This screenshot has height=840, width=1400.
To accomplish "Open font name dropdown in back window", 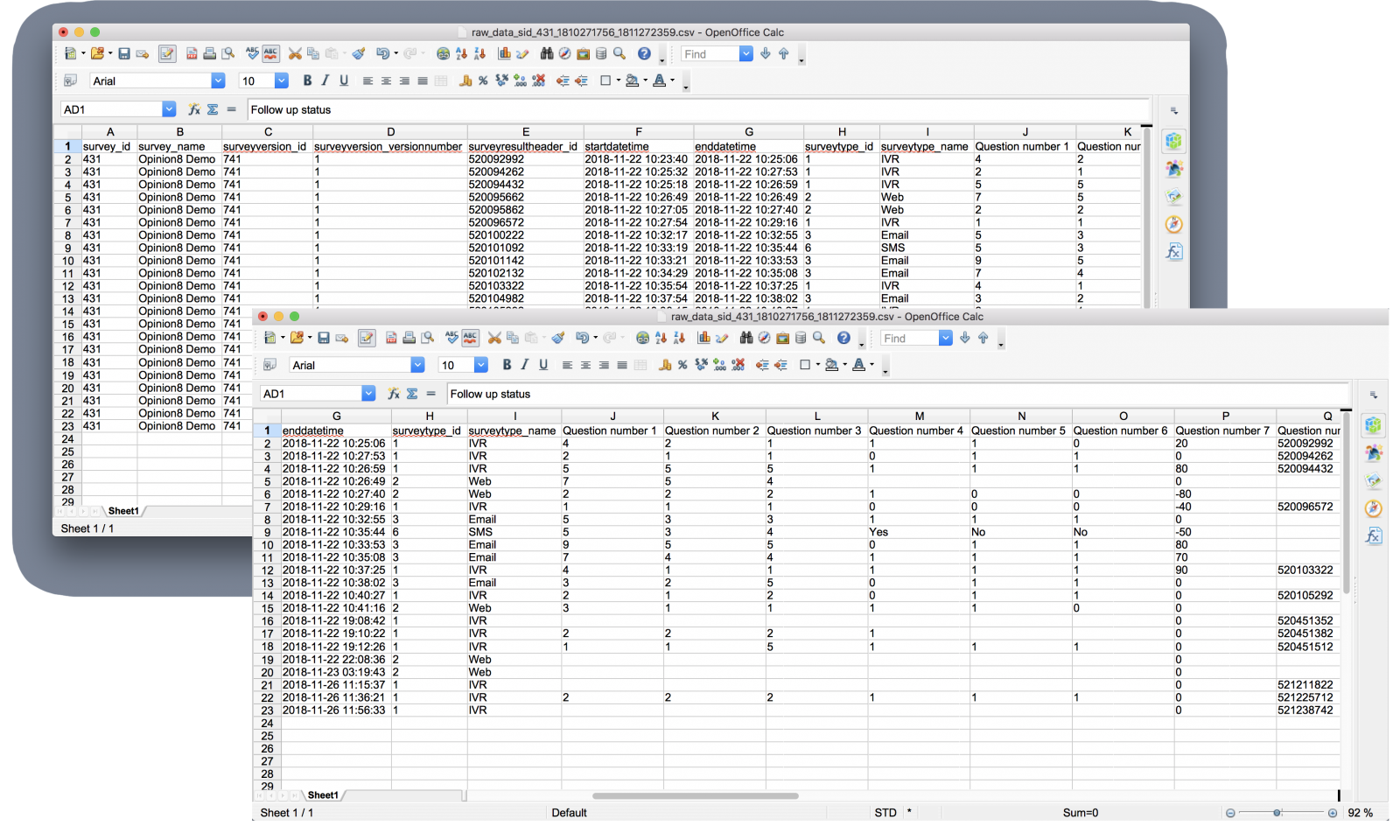I will click(218, 81).
